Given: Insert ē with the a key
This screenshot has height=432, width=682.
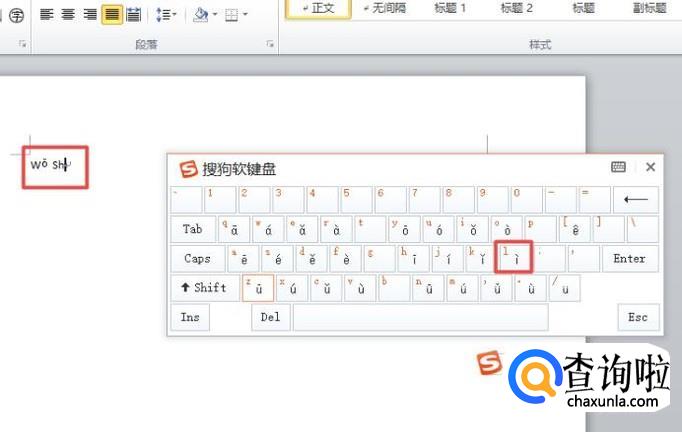Looking at the screenshot, I should 243,259.
